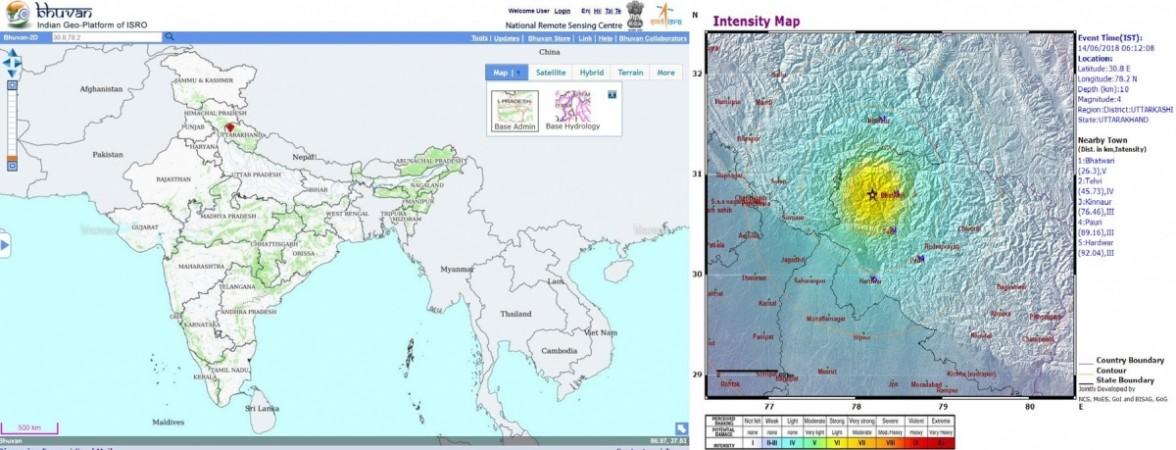This screenshot has height=450, width=1176.
Task: Click the search magnifier icon
Action: click(x=170, y=37)
